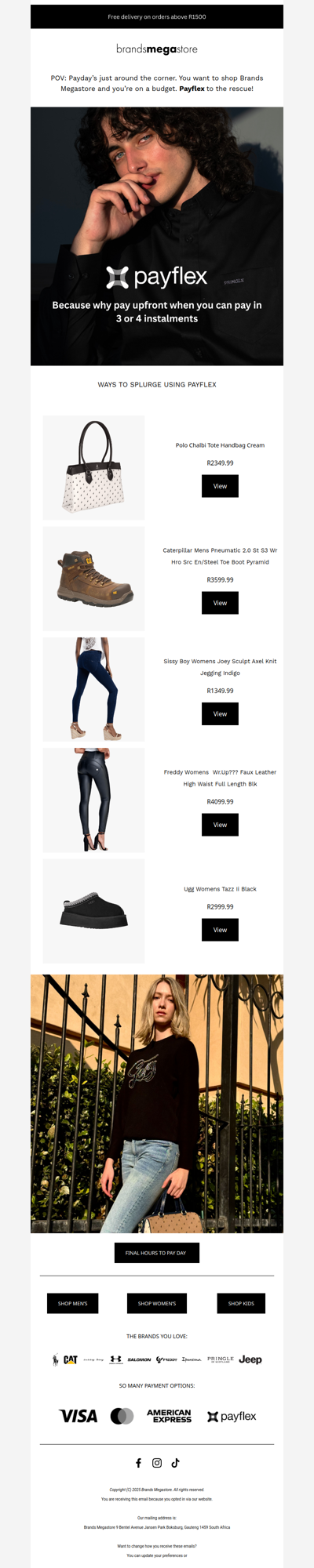The image size is (314, 1568).
Task: Click the Pringle of Scotland logo
Action: point(221,1359)
